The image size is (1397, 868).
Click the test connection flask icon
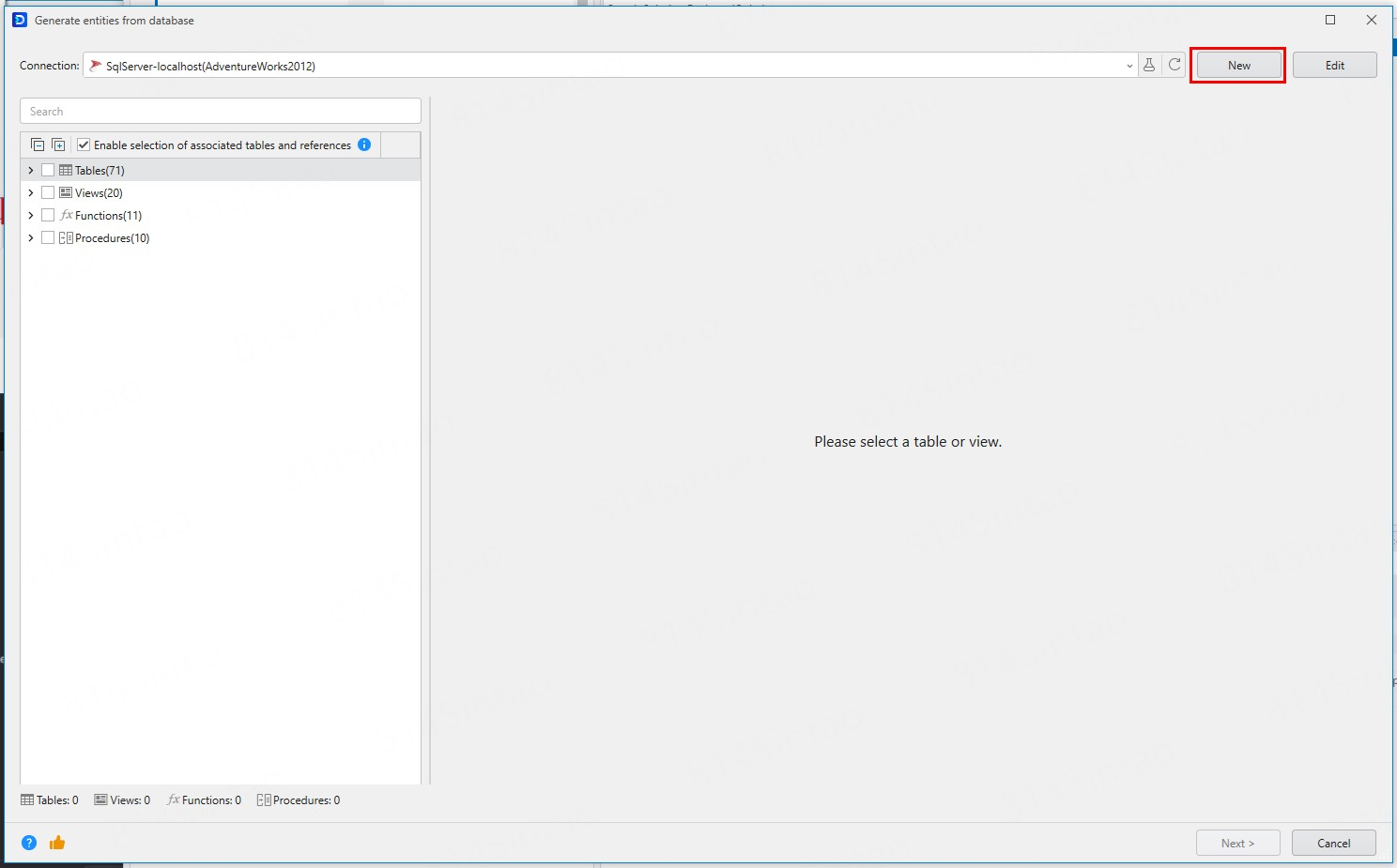(1149, 66)
